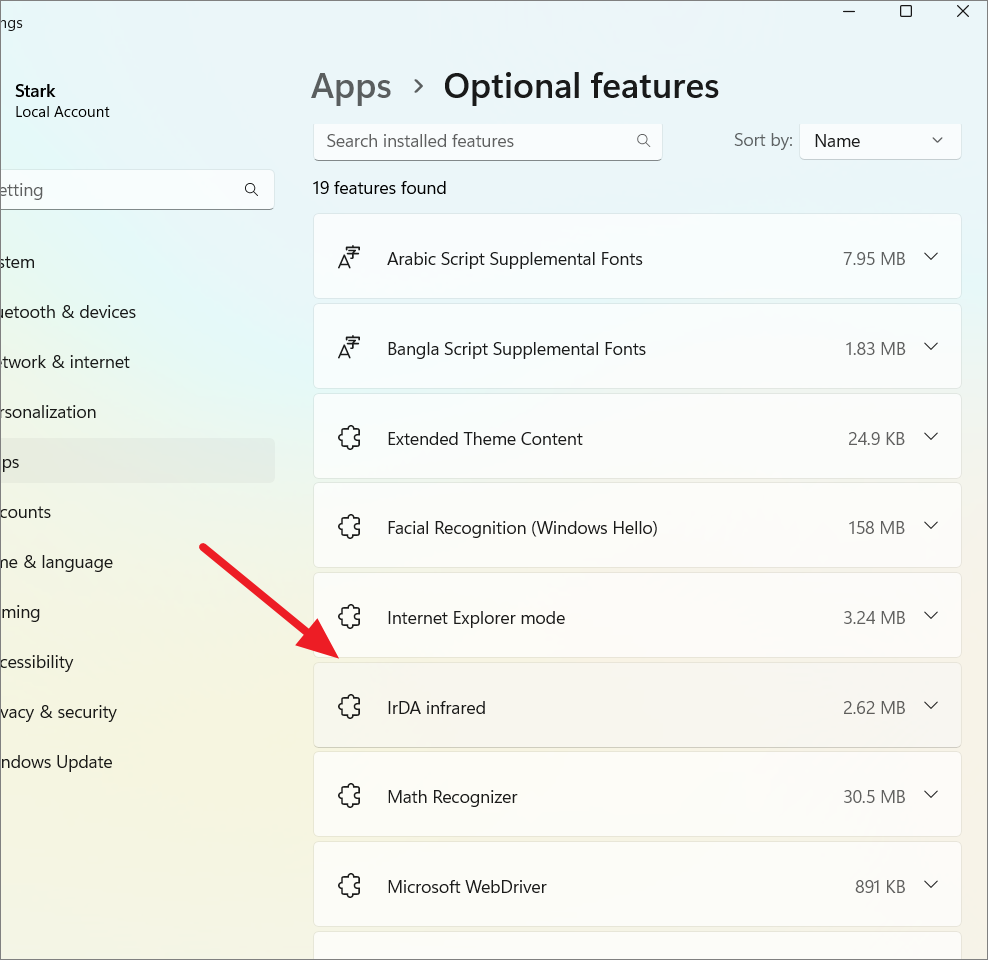Expand the IrDA infrared entry chevron

931,706
